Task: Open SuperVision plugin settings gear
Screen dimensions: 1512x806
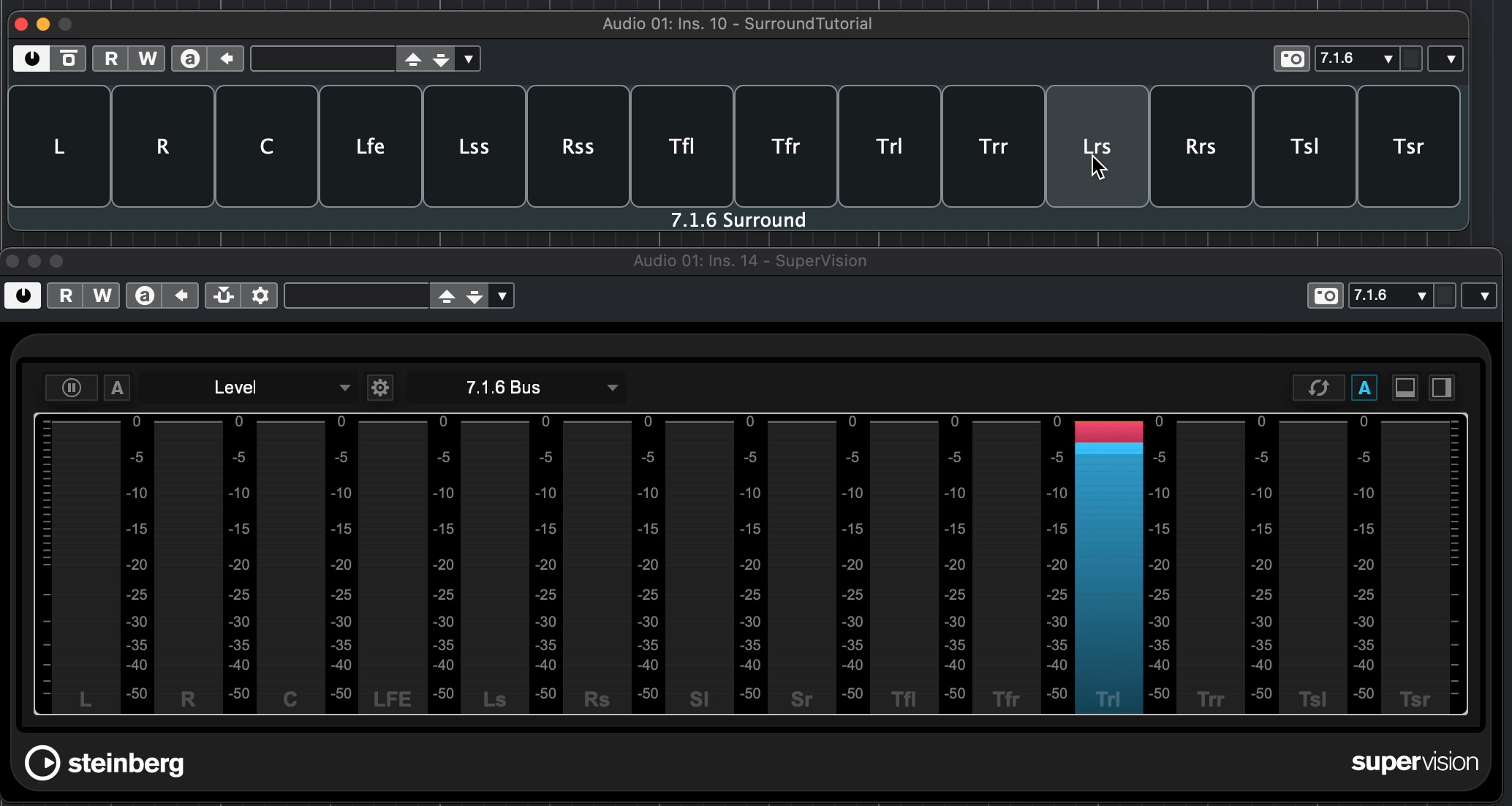Action: coord(260,295)
